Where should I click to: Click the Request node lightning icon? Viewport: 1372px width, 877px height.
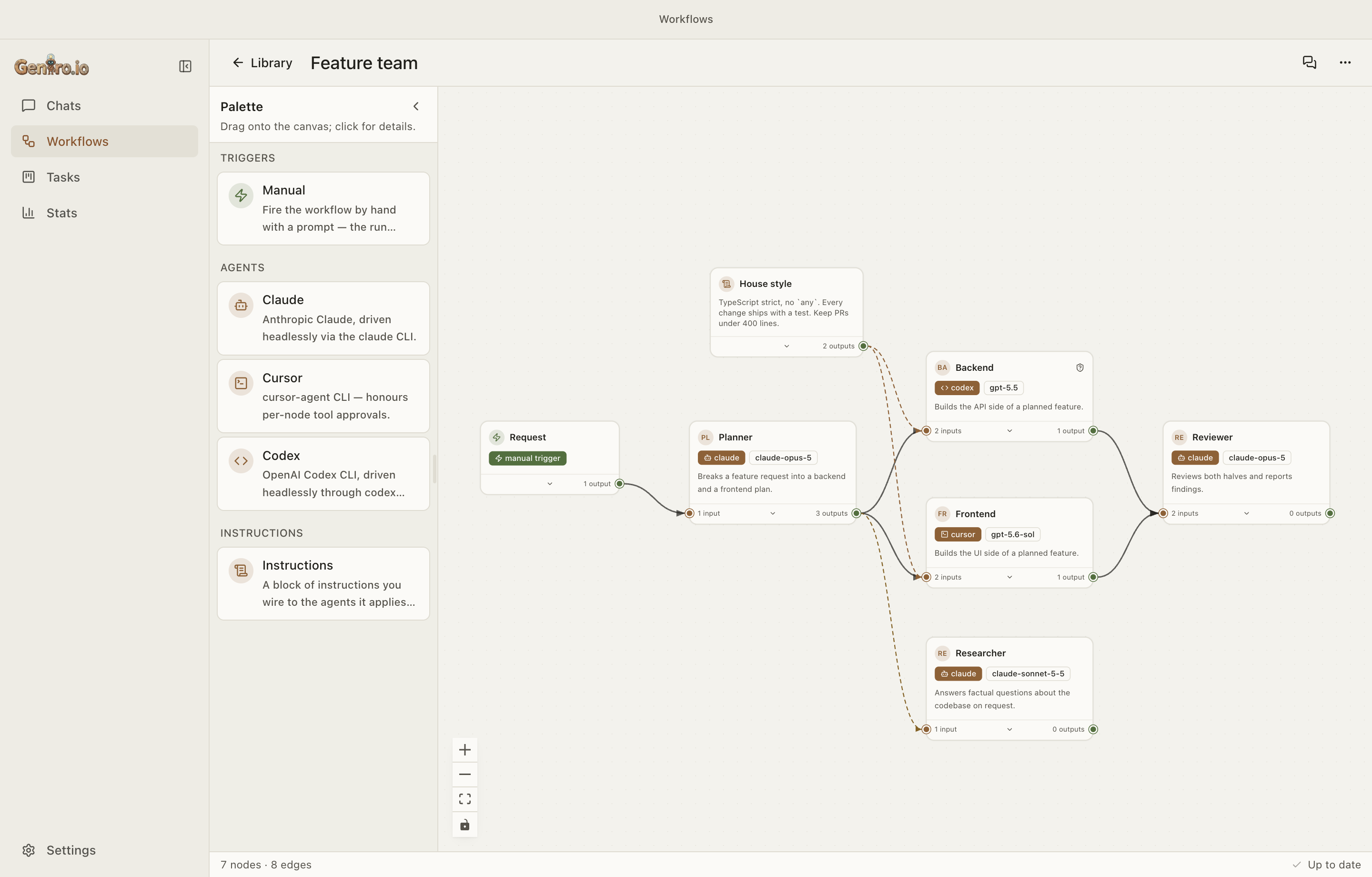pyautogui.click(x=497, y=438)
